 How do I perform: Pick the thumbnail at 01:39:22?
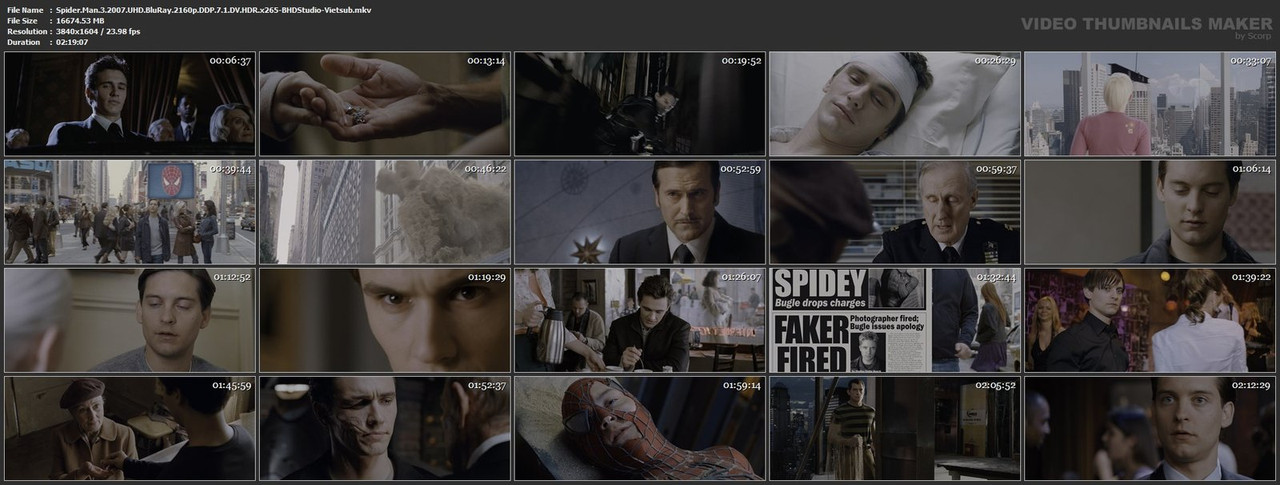(x=1150, y=320)
